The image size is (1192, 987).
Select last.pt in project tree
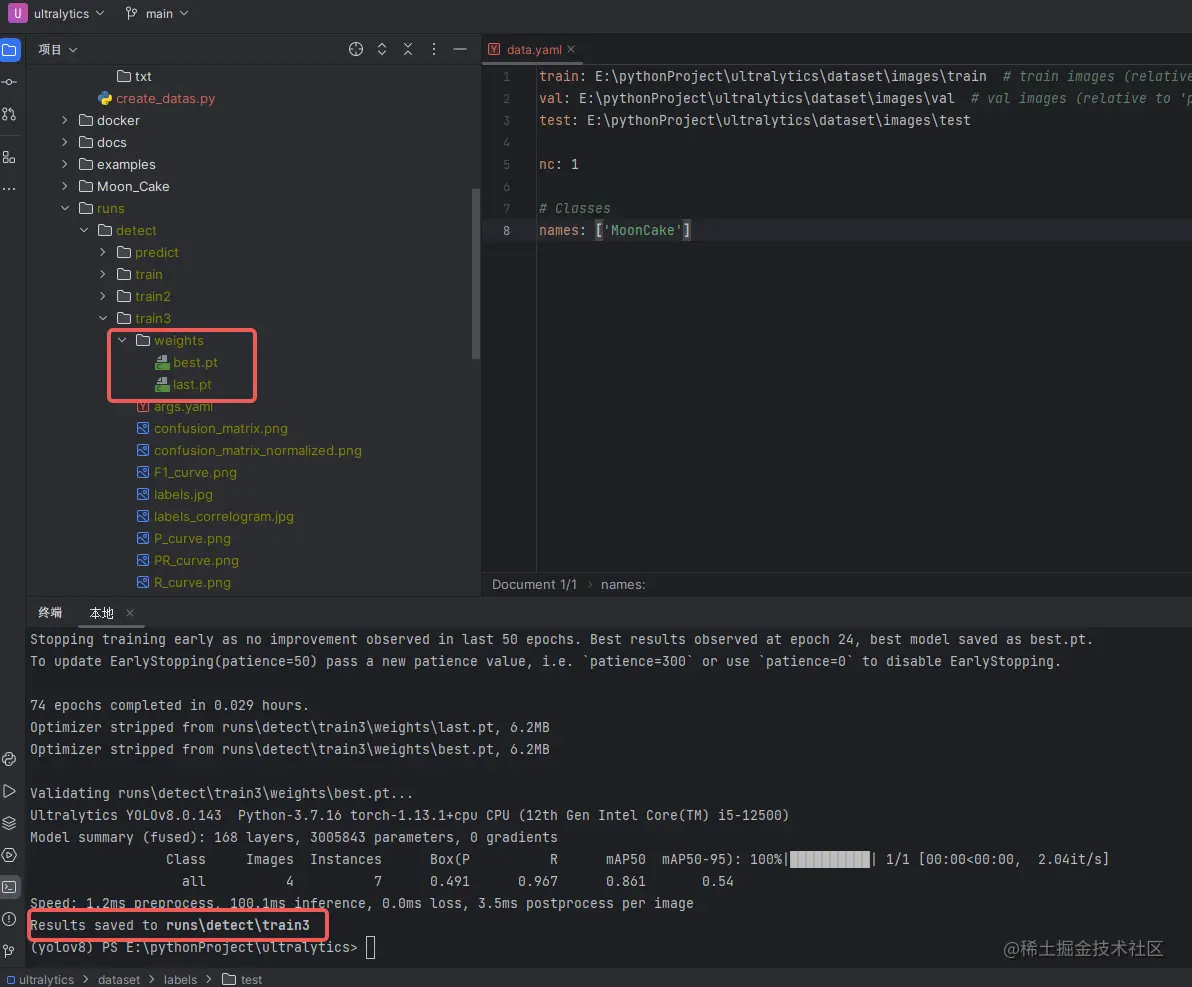(x=192, y=385)
